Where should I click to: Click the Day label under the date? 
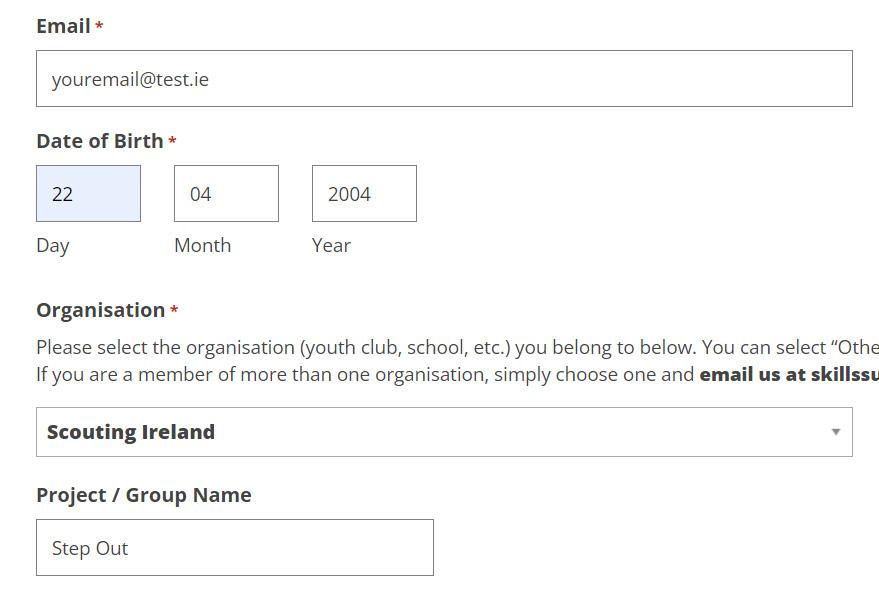[53, 245]
